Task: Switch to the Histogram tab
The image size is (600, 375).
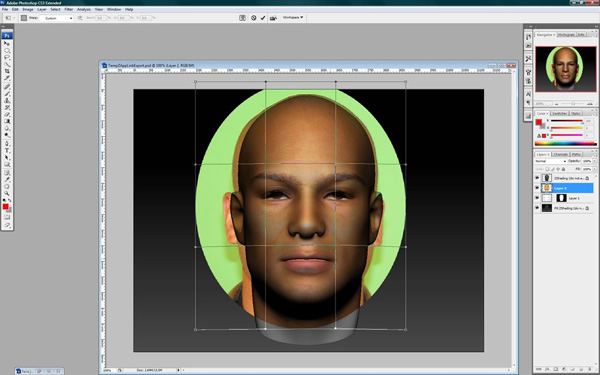Action: (566, 34)
